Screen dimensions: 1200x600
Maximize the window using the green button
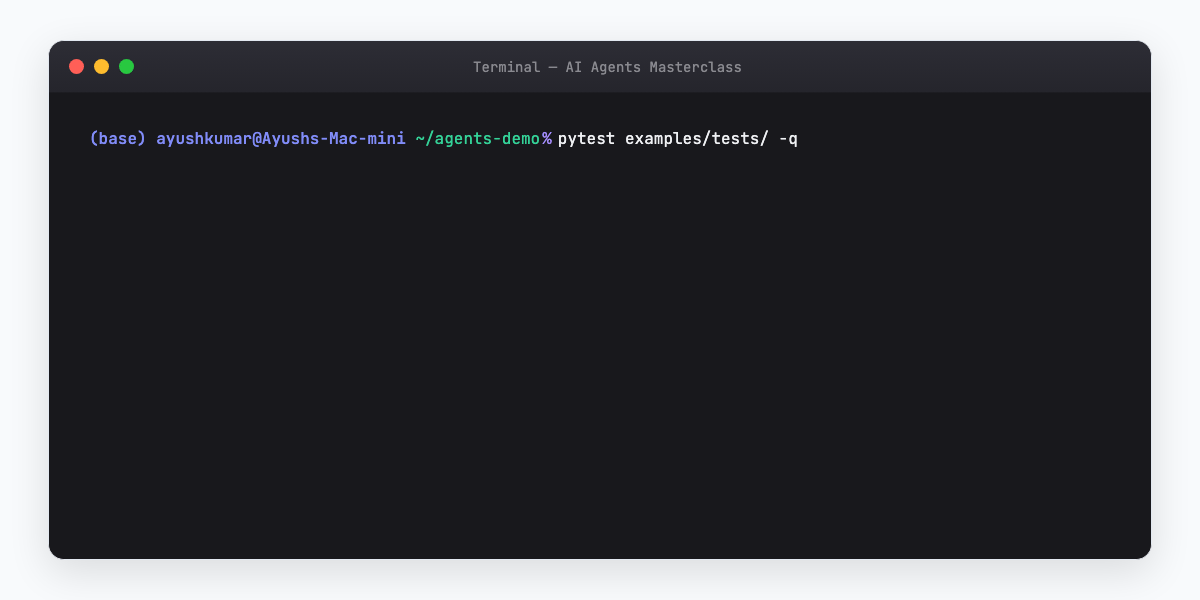[126, 67]
